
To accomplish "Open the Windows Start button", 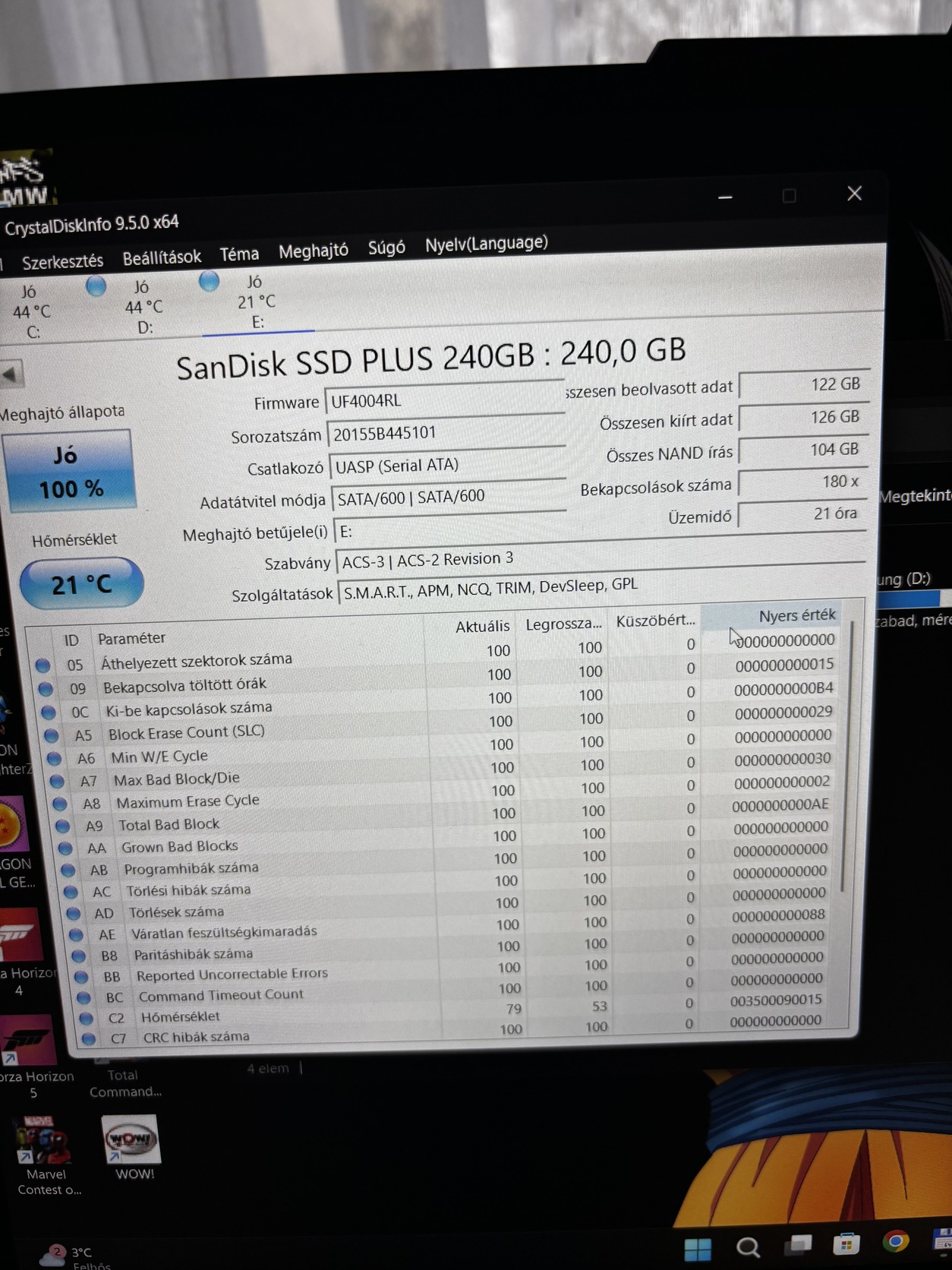I will [698, 1249].
